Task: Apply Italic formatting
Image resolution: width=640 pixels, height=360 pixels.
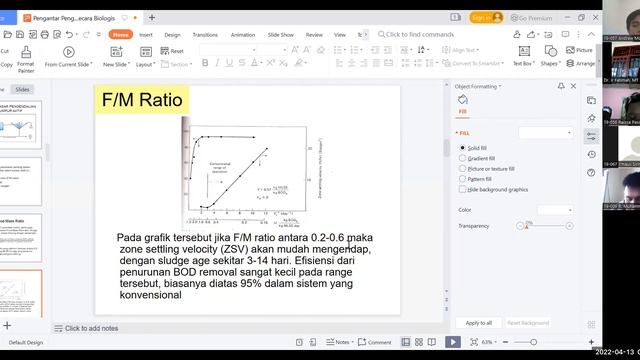Action: click(x=217, y=63)
